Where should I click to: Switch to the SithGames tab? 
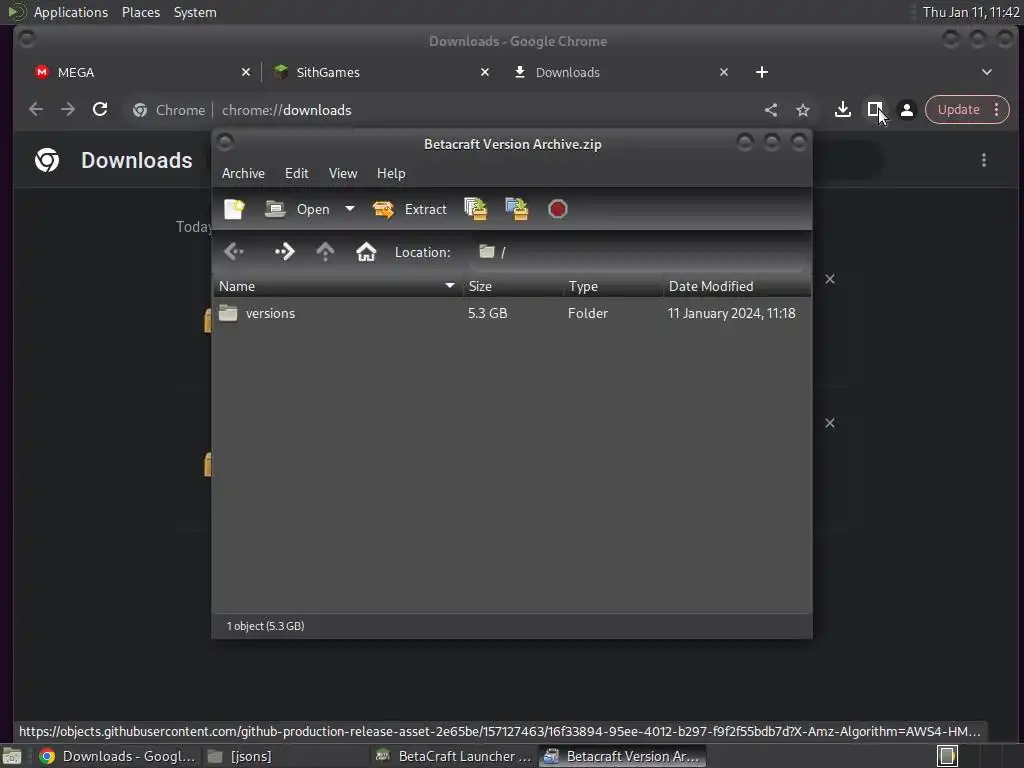click(380, 72)
